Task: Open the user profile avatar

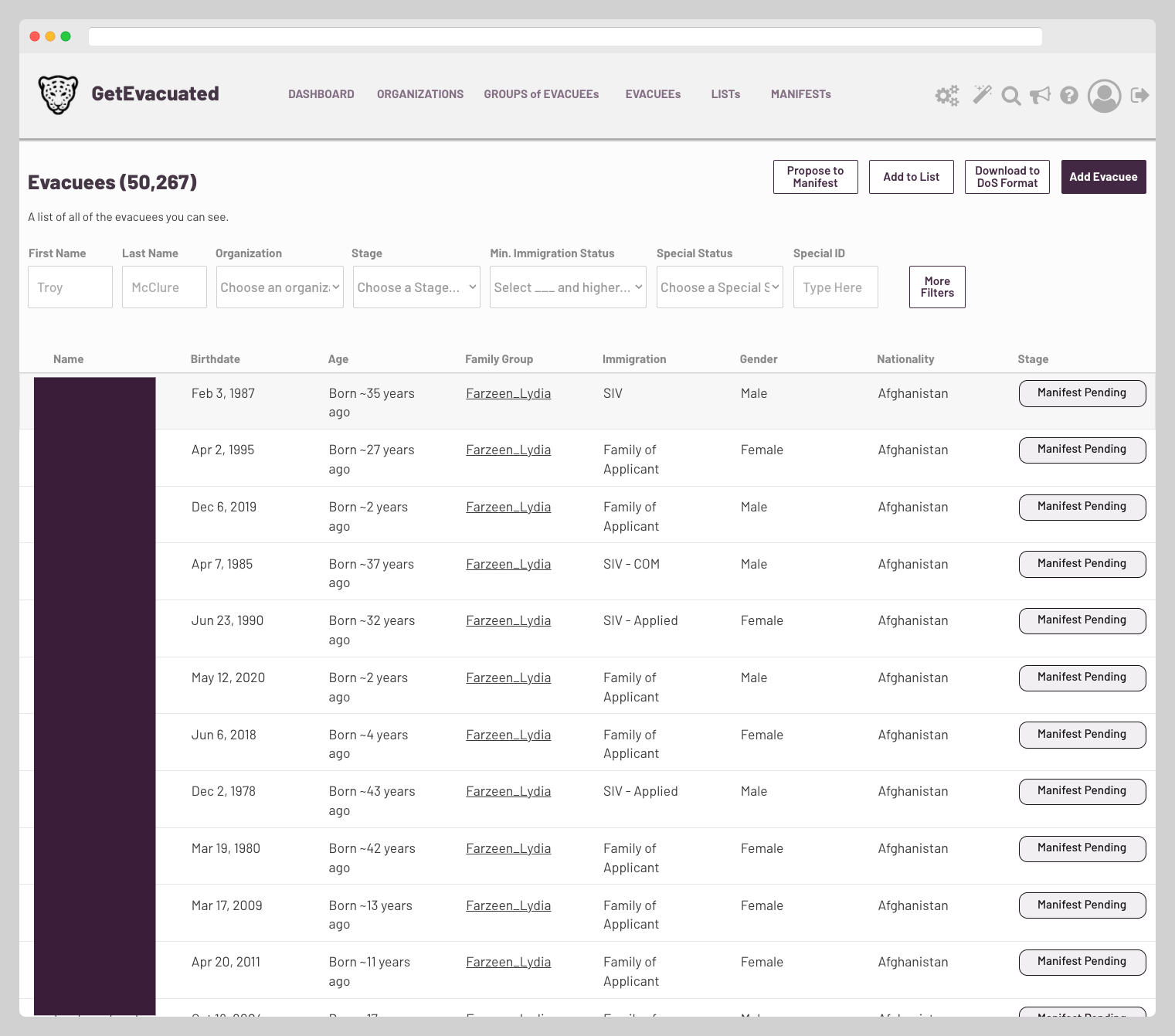Action: coord(1105,96)
